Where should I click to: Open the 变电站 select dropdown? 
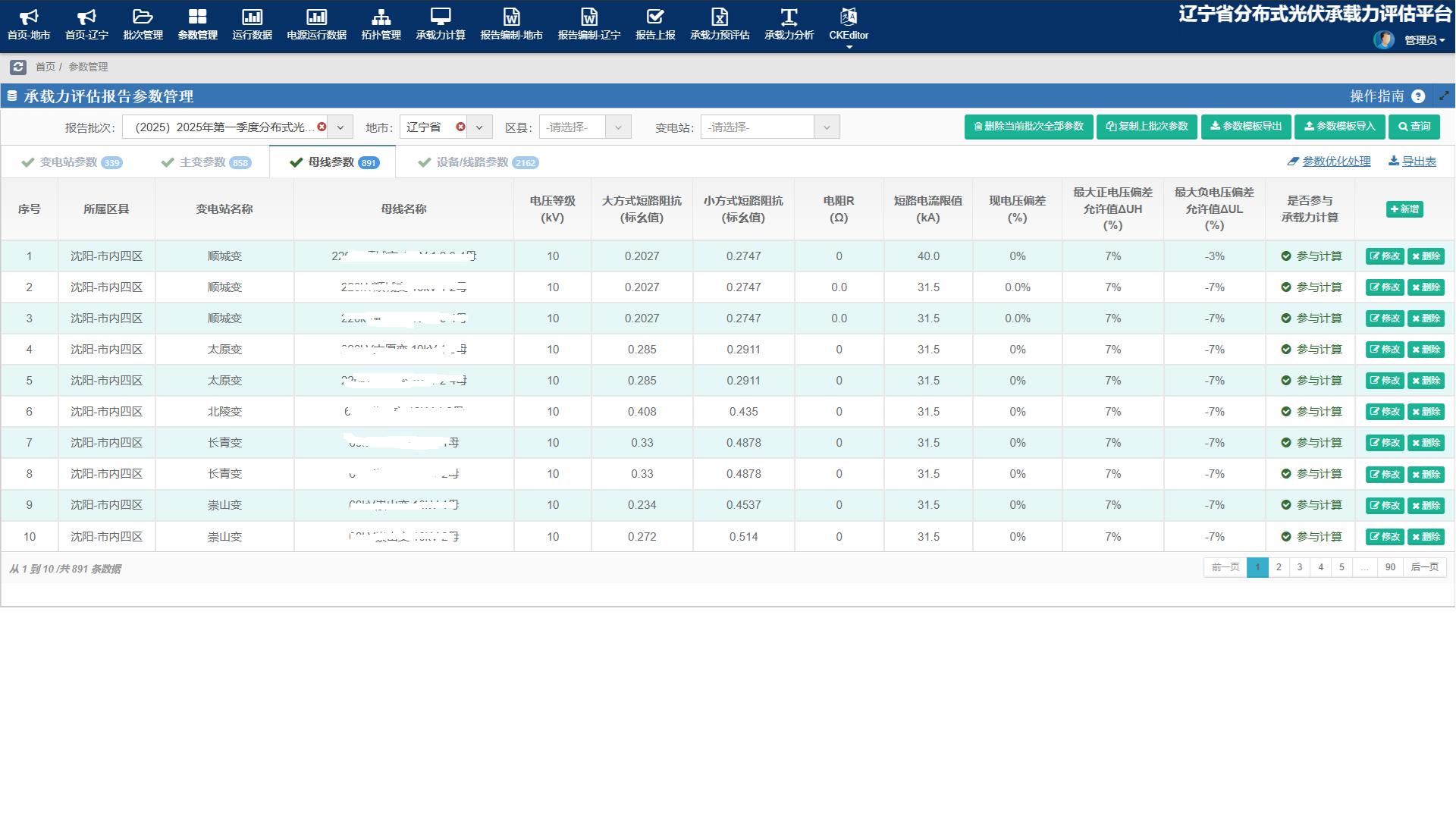pos(770,127)
